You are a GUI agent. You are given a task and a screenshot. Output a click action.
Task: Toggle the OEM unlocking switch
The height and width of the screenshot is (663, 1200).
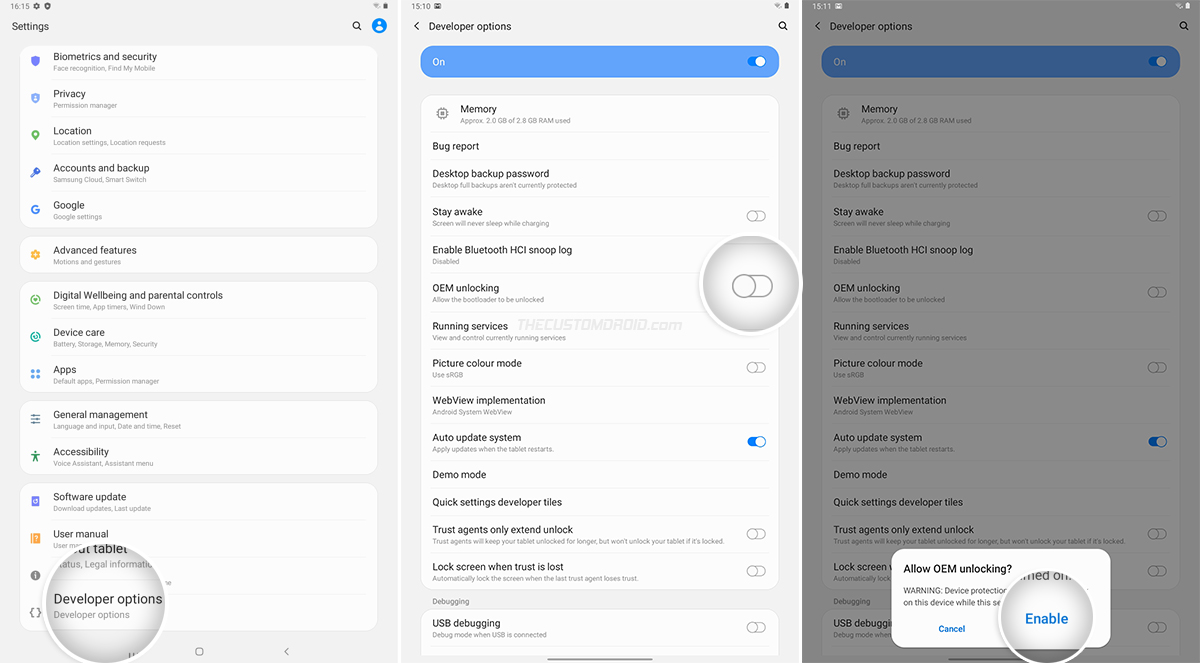point(752,287)
